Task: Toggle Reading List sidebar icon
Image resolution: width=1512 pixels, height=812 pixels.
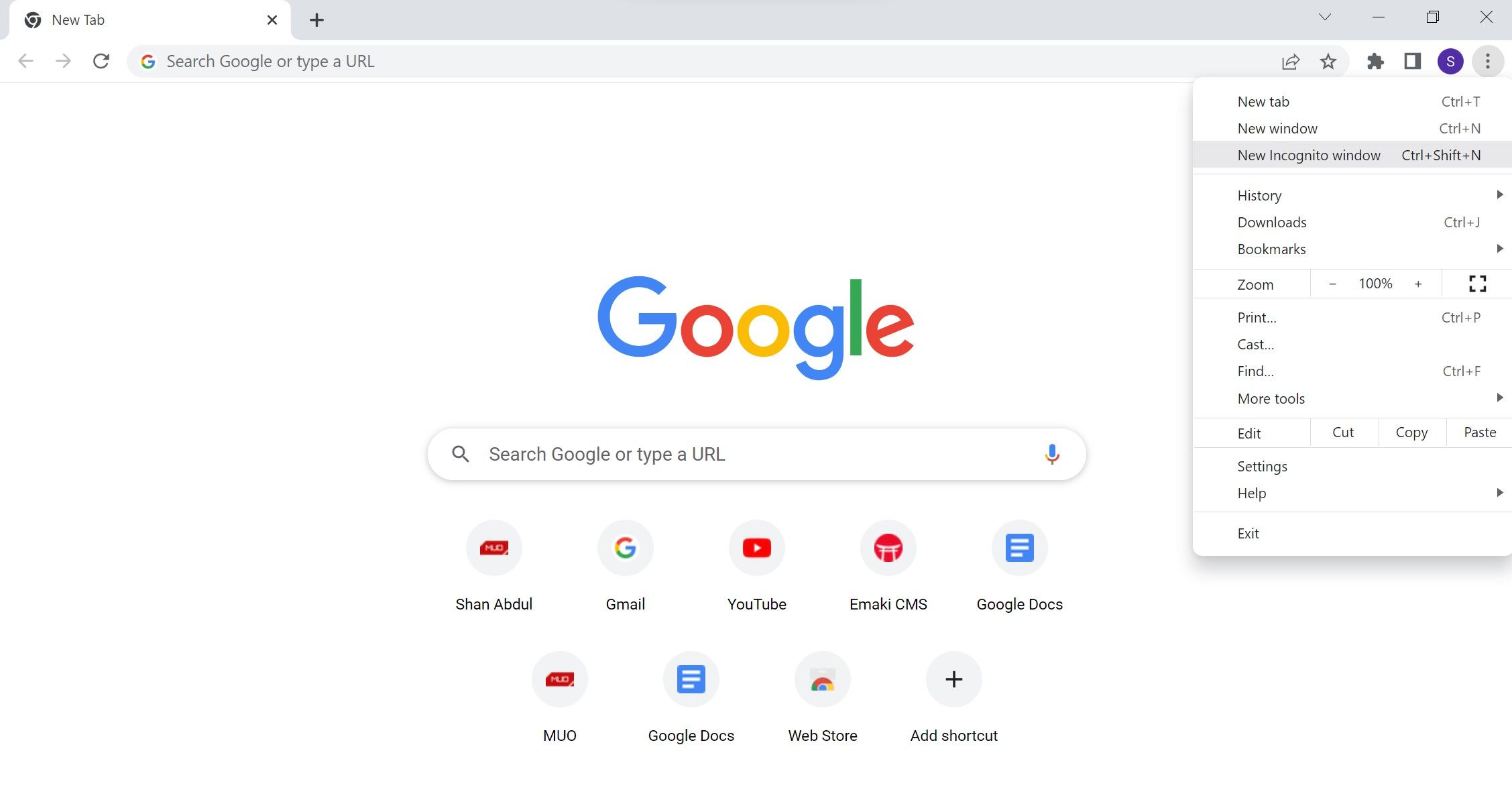Action: pos(1412,61)
